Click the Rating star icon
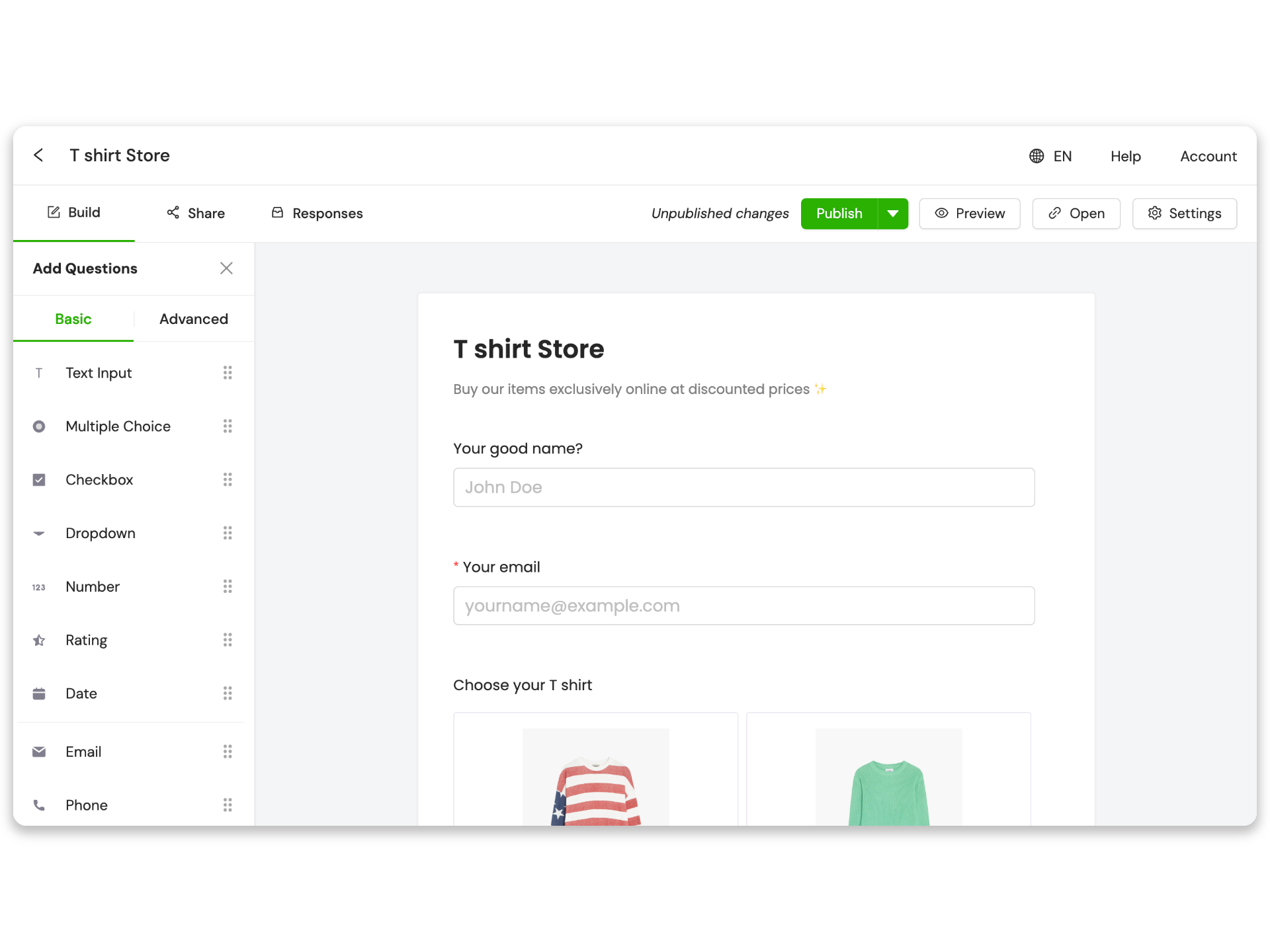This screenshot has width=1270, height=952. click(x=38, y=640)
